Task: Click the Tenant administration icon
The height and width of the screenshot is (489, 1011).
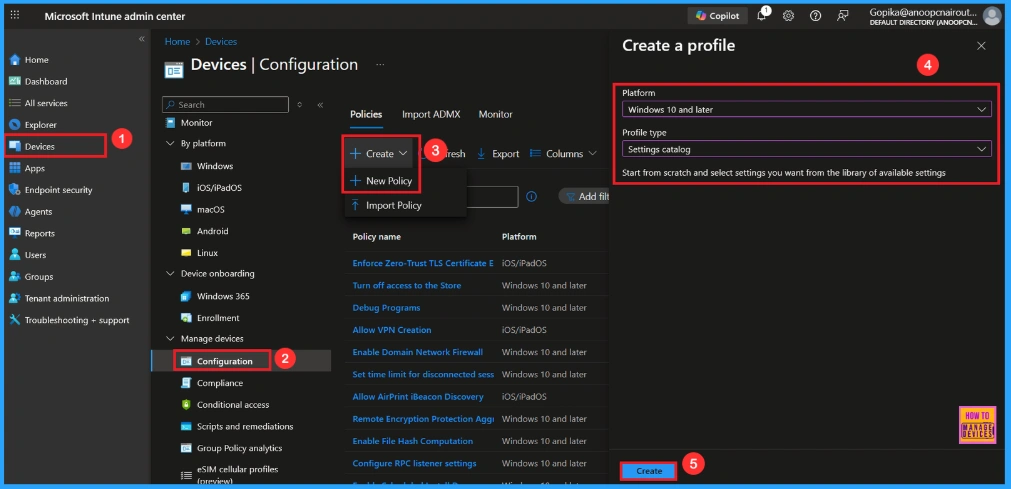Action: tap(15, 299)
